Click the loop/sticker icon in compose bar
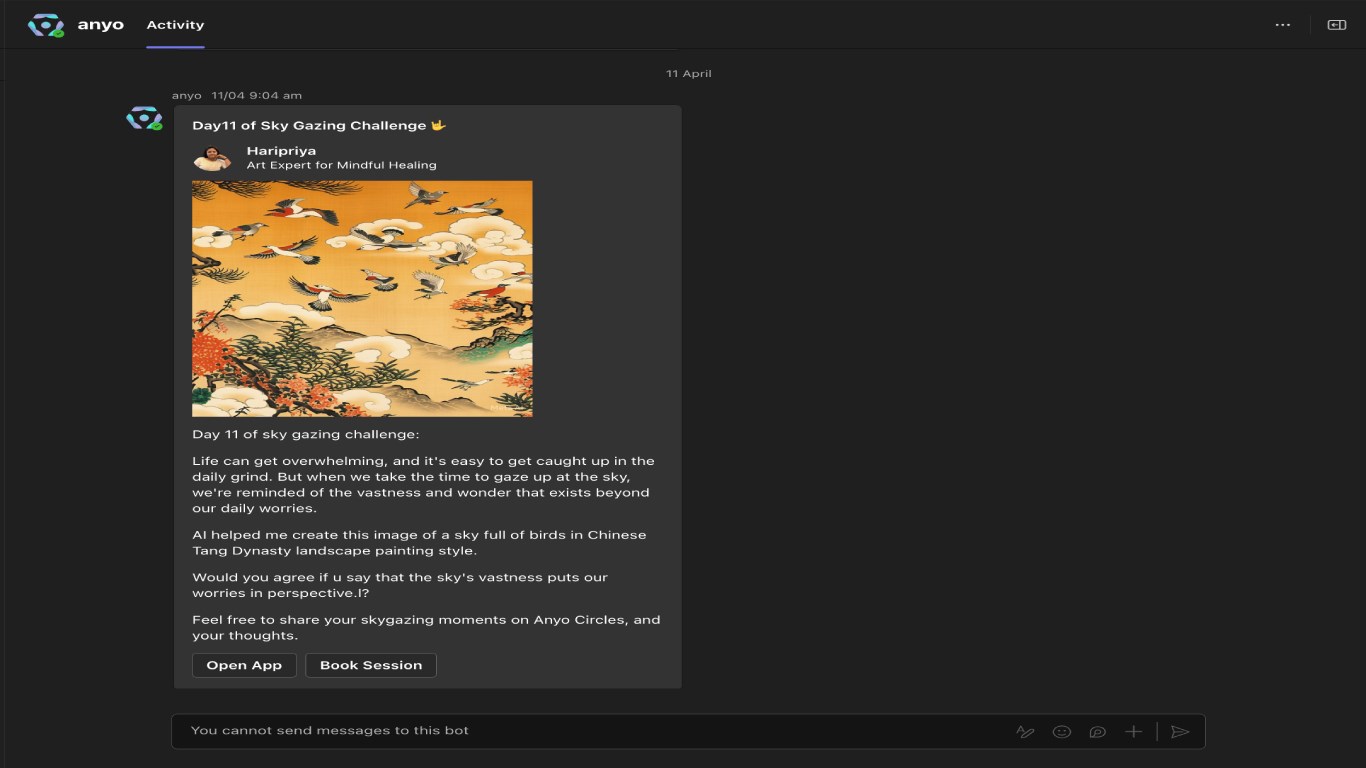 pos(1098,732)
